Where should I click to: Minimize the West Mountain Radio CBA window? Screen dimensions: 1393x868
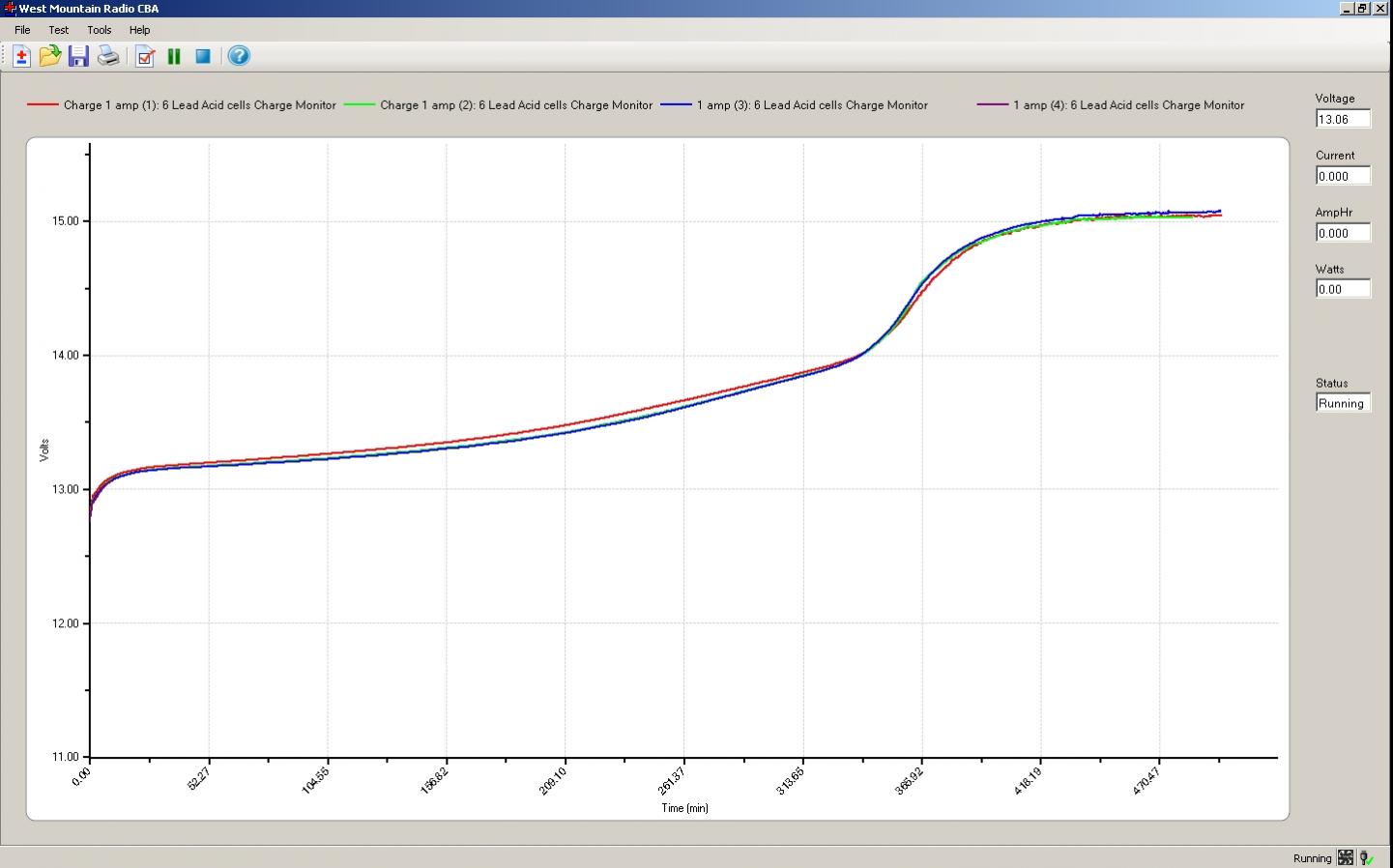pos(1347,8)
